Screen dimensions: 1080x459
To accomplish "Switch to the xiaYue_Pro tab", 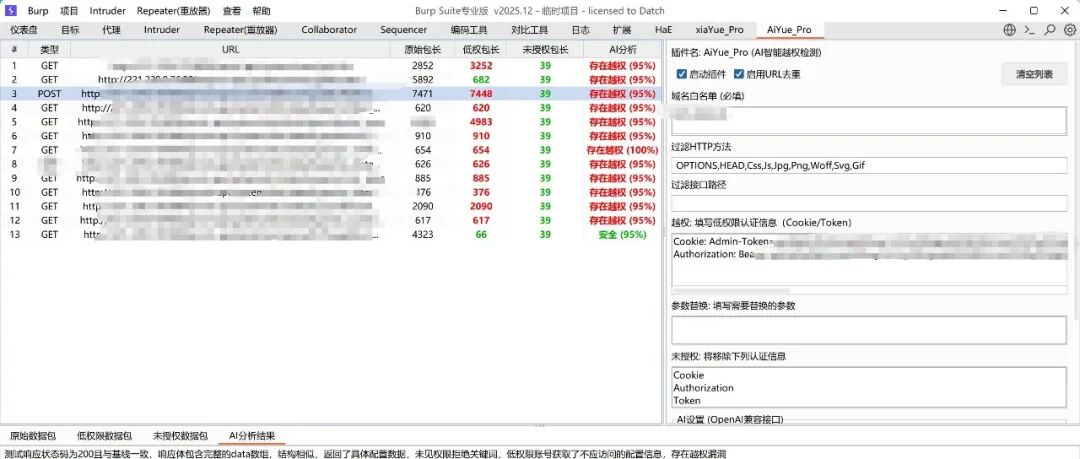I will click(x=720, y=30).
